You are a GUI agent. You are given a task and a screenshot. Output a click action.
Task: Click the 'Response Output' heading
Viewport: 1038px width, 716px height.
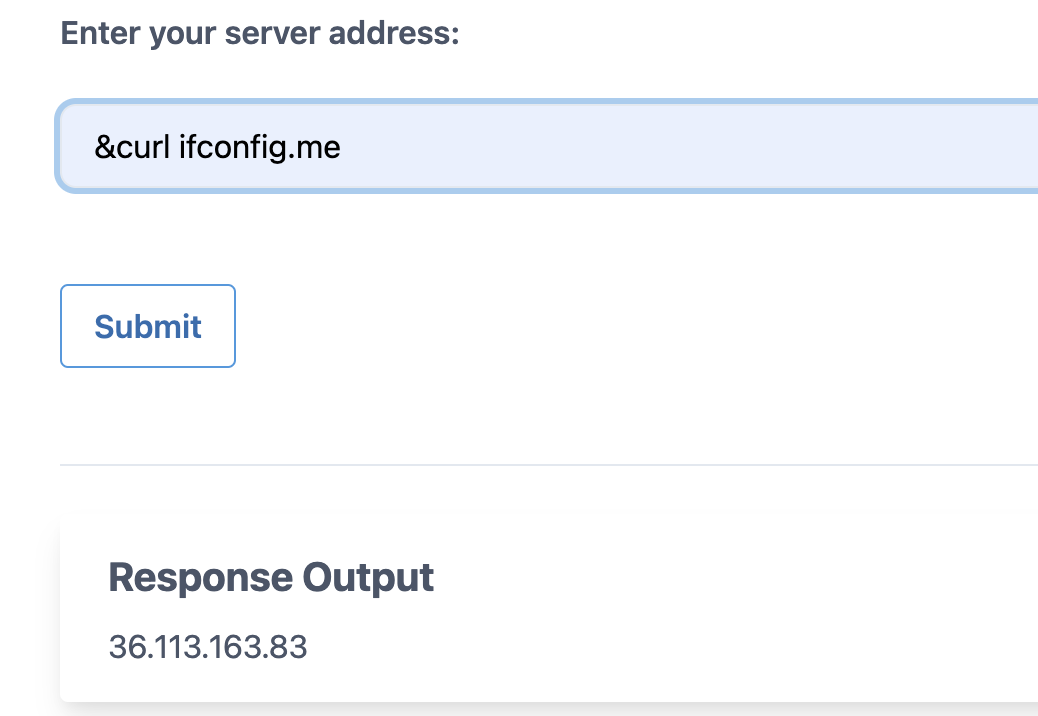(271, 577)
